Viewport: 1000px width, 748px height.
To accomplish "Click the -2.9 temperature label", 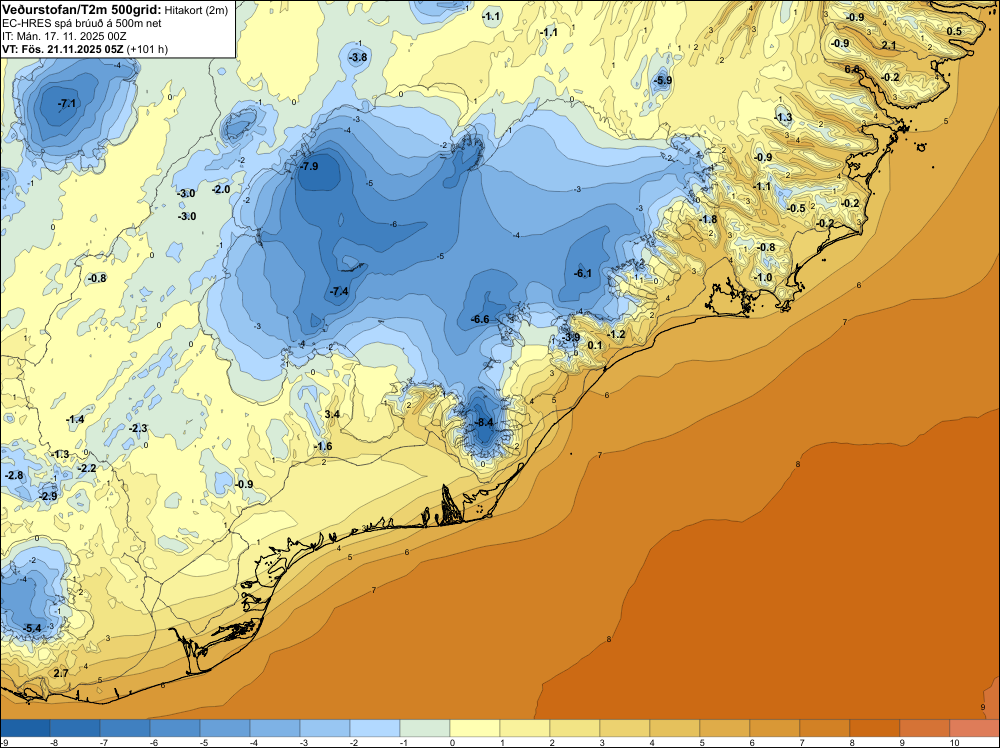I will [x=48, y=496].
